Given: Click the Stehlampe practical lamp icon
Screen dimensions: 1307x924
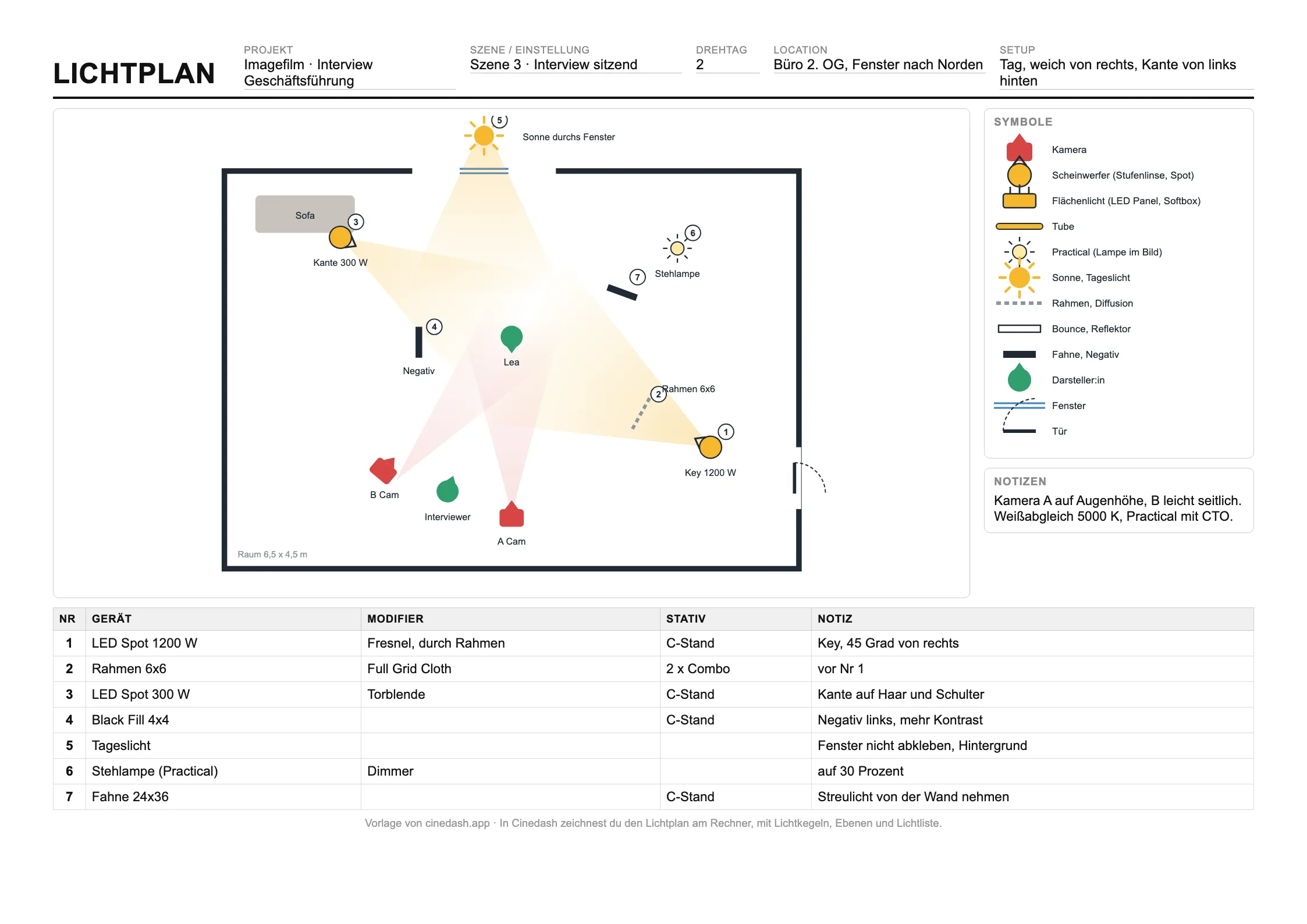Looking at the screenshot, I should (677, 248).
